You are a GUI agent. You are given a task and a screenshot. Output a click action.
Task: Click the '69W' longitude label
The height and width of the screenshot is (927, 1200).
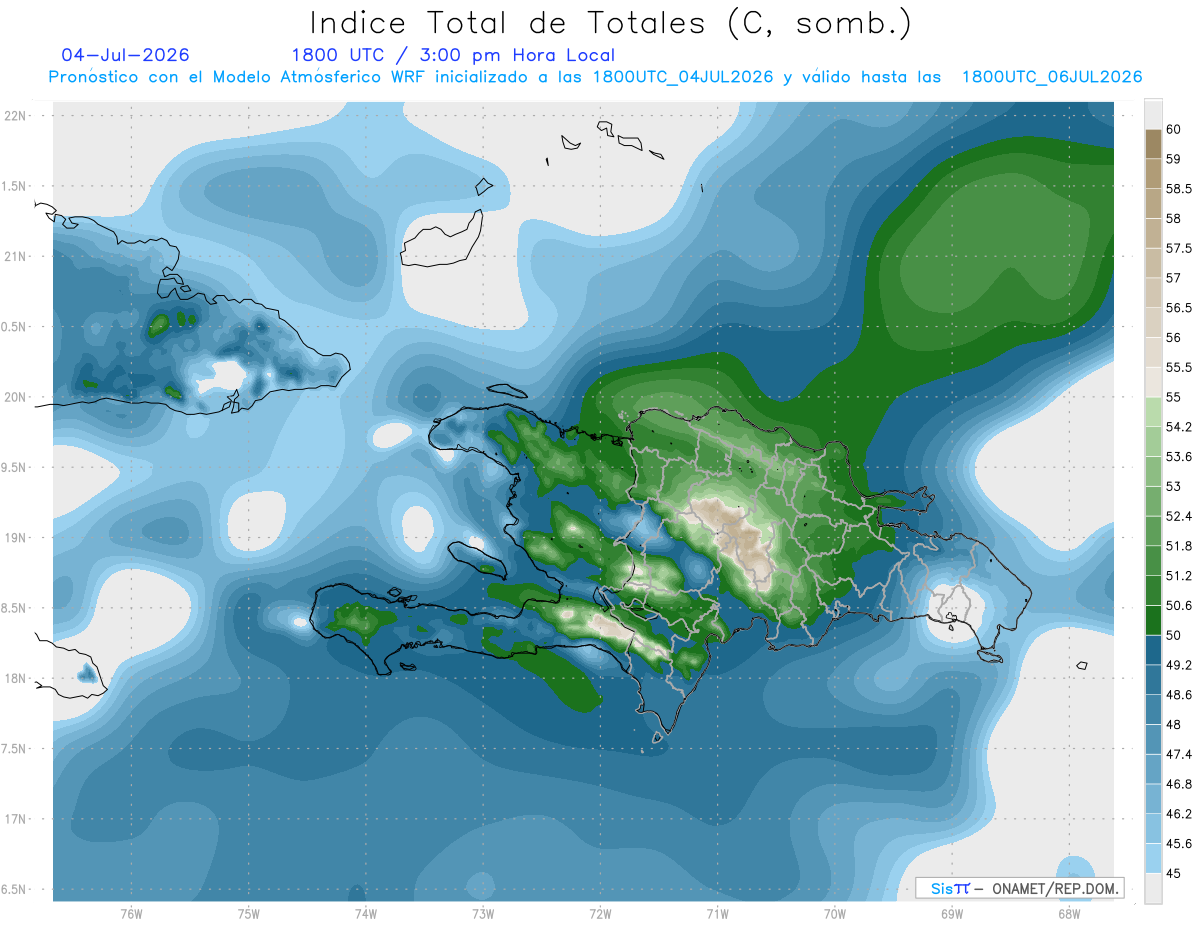pos(952,914)
